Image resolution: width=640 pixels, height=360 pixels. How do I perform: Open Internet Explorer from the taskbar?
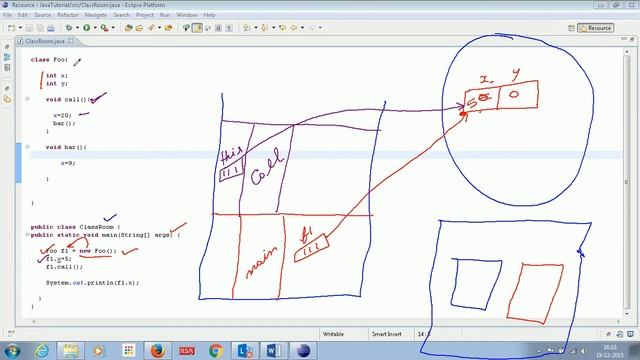(x=42, y=351)
